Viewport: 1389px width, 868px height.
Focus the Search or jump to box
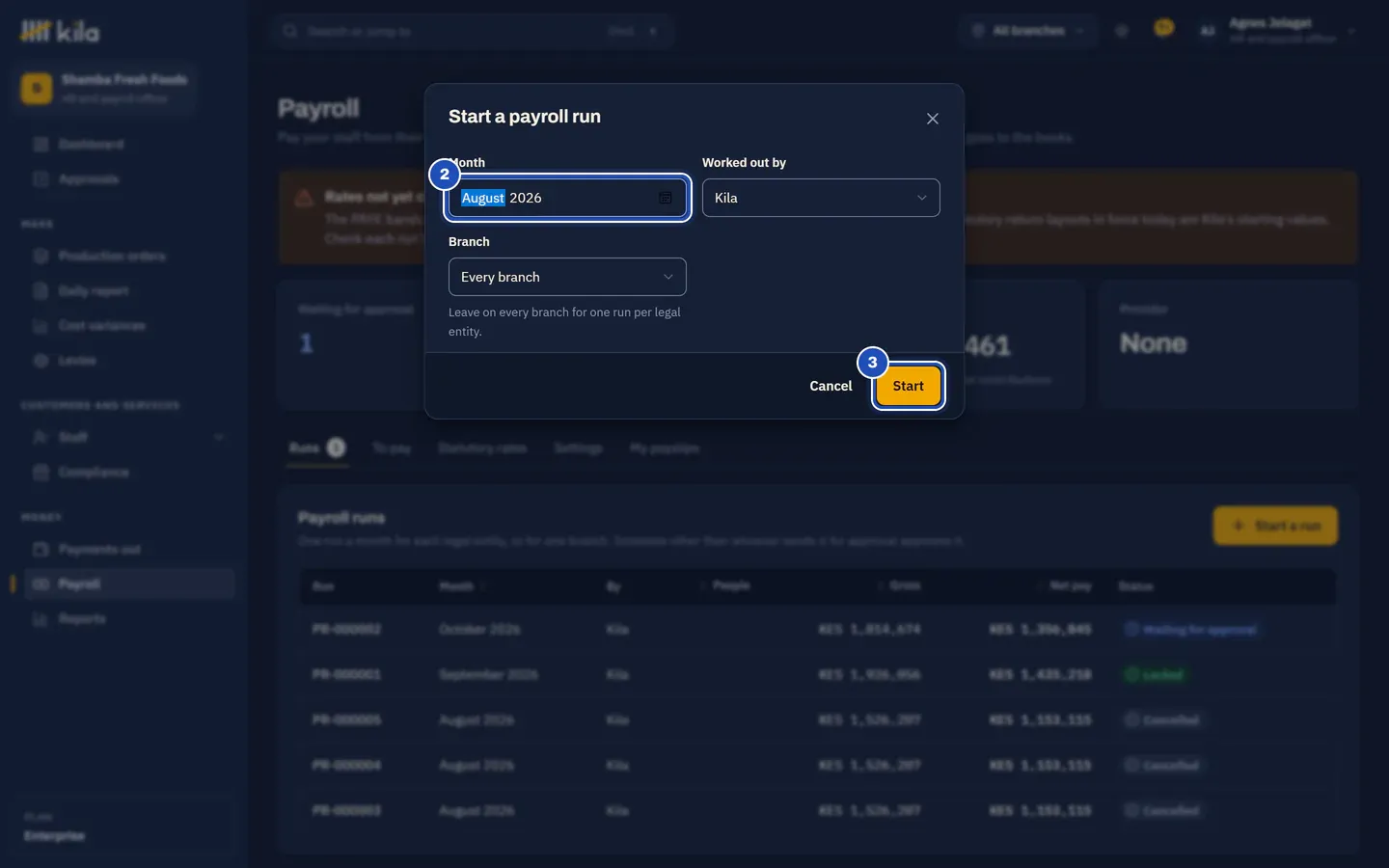pos(472,31)
